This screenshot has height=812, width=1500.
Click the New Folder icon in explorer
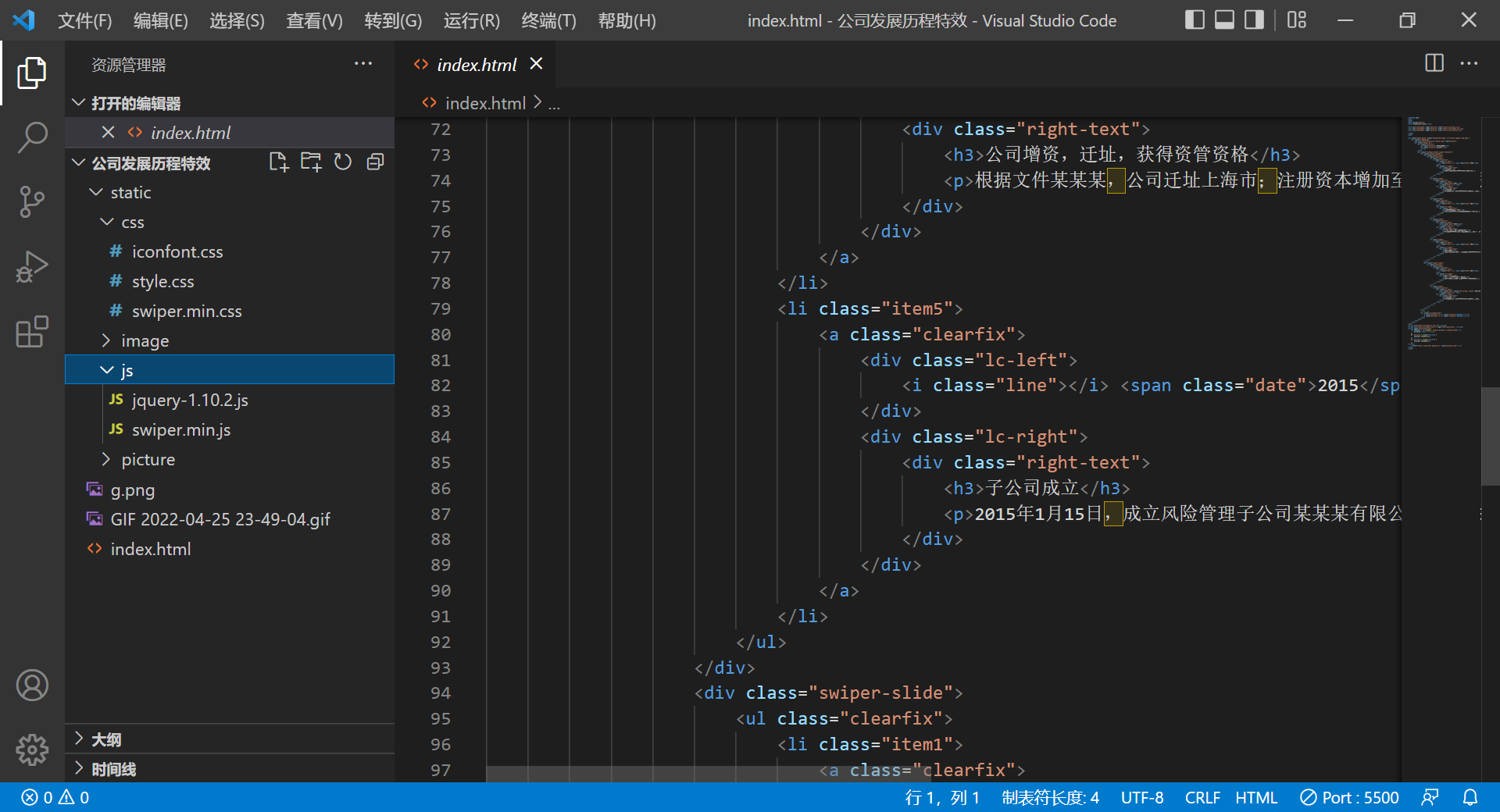point(311,162)
